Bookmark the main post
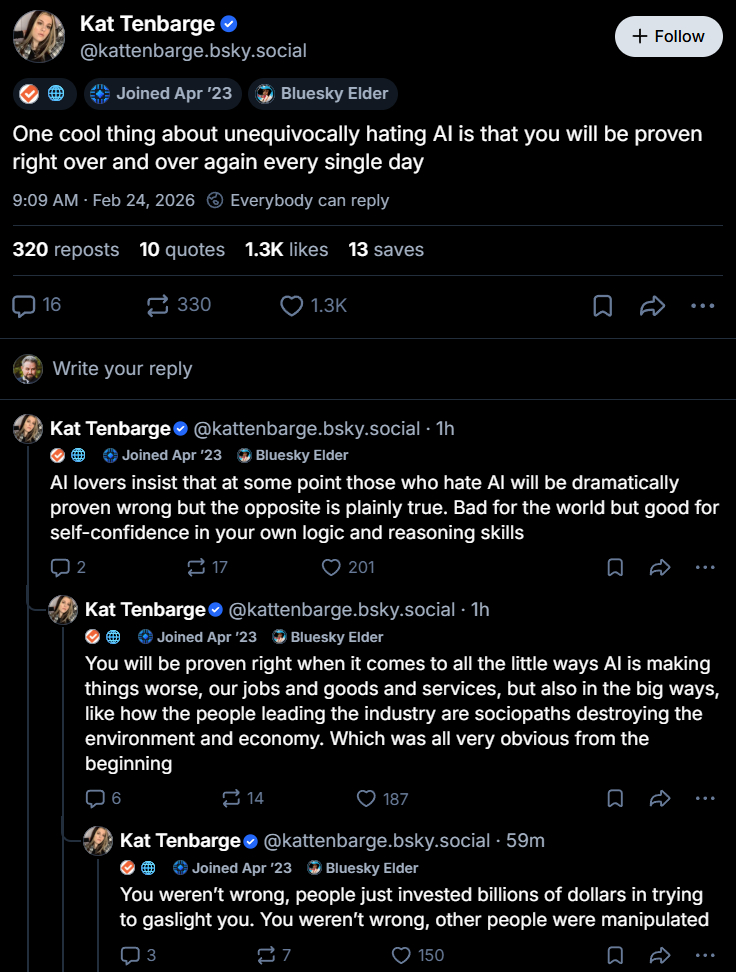The image size is (736, 972). coord(603,305)
